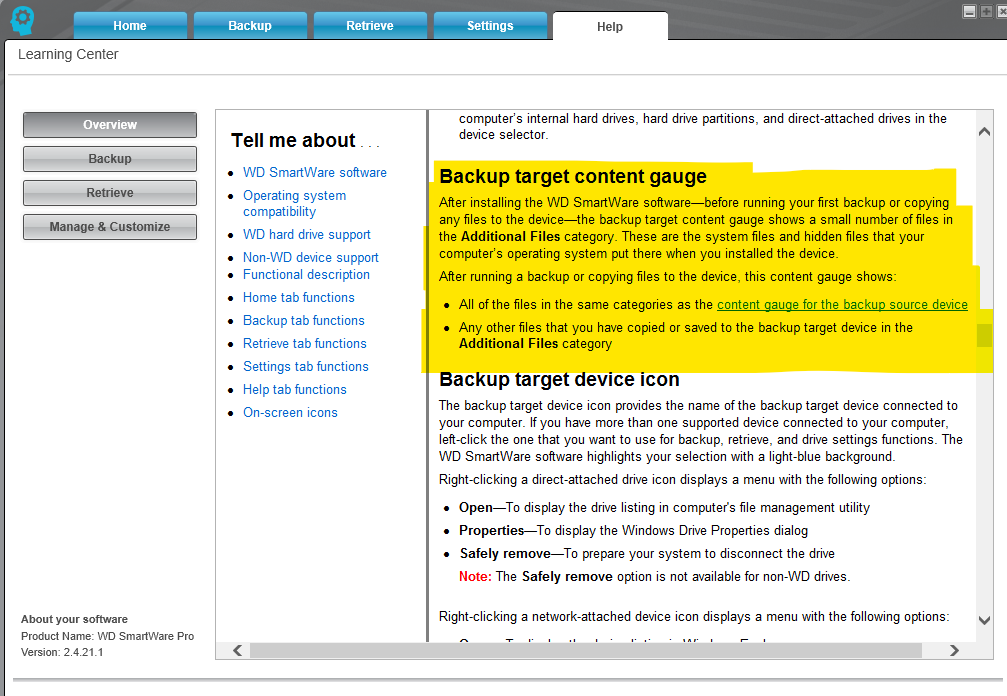The width and height of the screenshot is (1007, 696).
Task: Click the horizontal scrollbar left arrow
Action: pyautogui.click(x=238, y=650)
